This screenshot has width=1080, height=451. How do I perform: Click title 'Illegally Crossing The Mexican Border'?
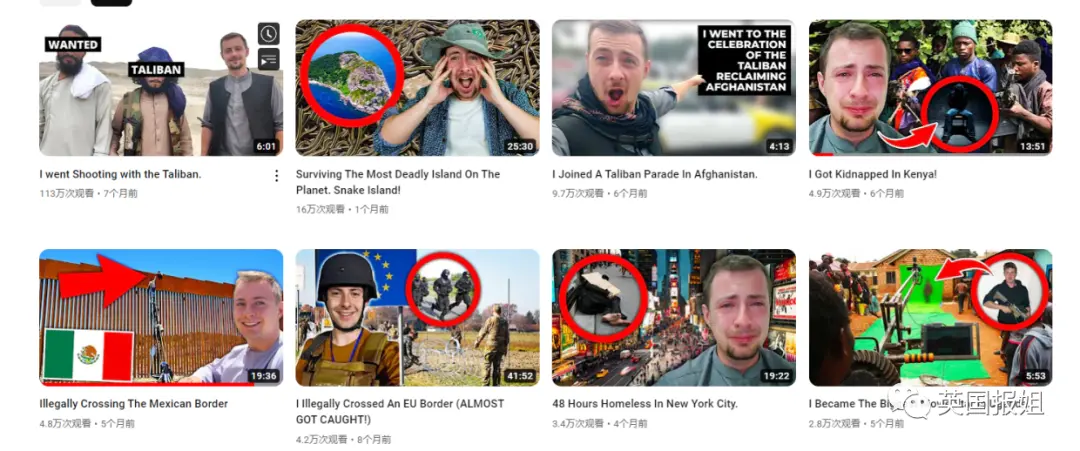click(x=134, y=403)
